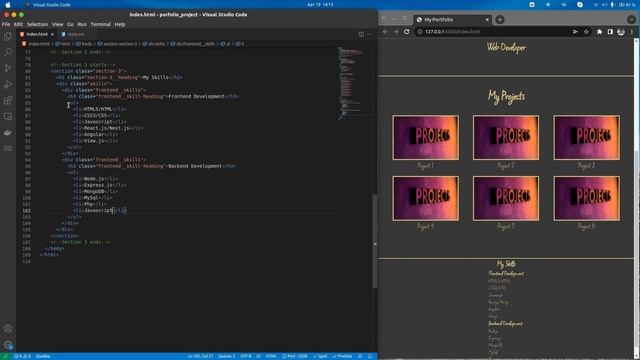Open the Terminal menu

tap(100, 24)
